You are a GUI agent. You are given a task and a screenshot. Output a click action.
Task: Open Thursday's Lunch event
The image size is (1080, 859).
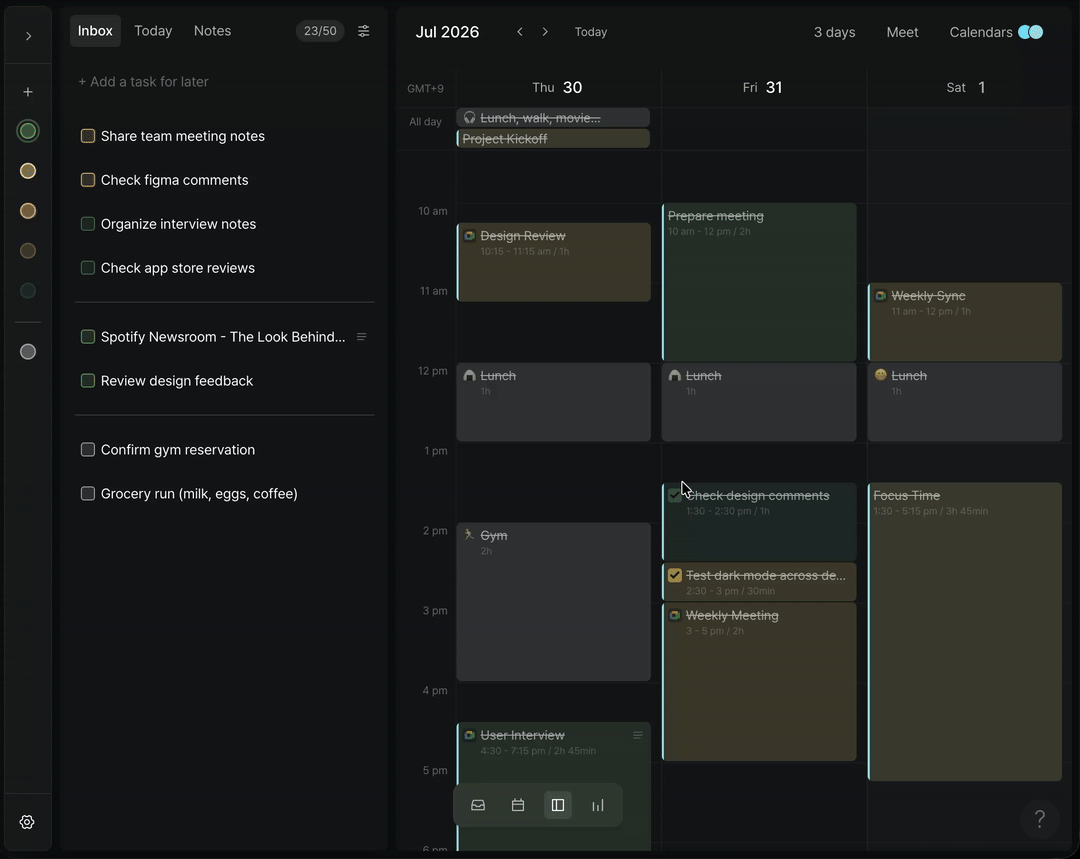tap(554, 402)
